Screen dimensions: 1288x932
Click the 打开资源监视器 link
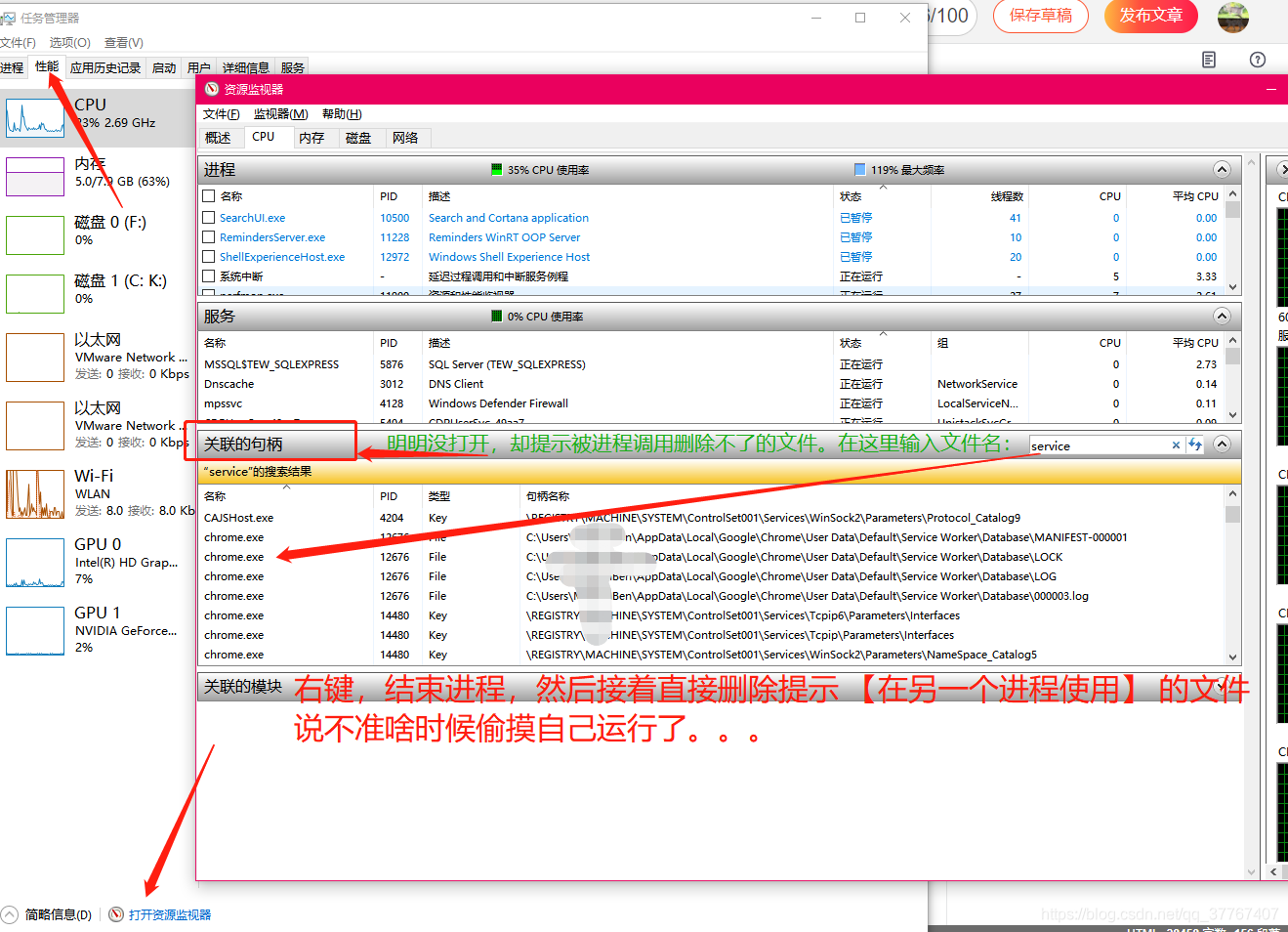(170, 914)
